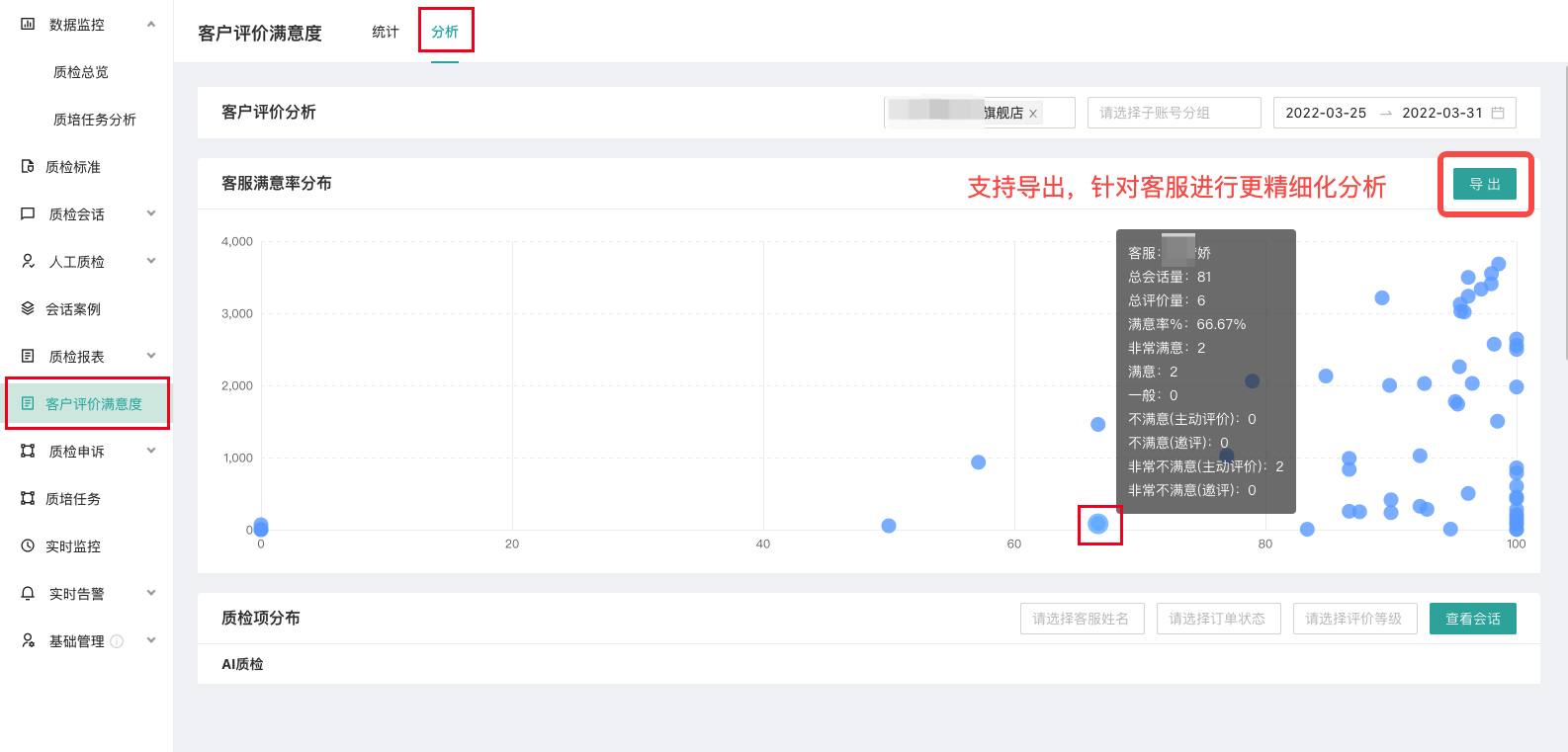Open the 请选择子账号分组 dropdown

point(1175,113)
